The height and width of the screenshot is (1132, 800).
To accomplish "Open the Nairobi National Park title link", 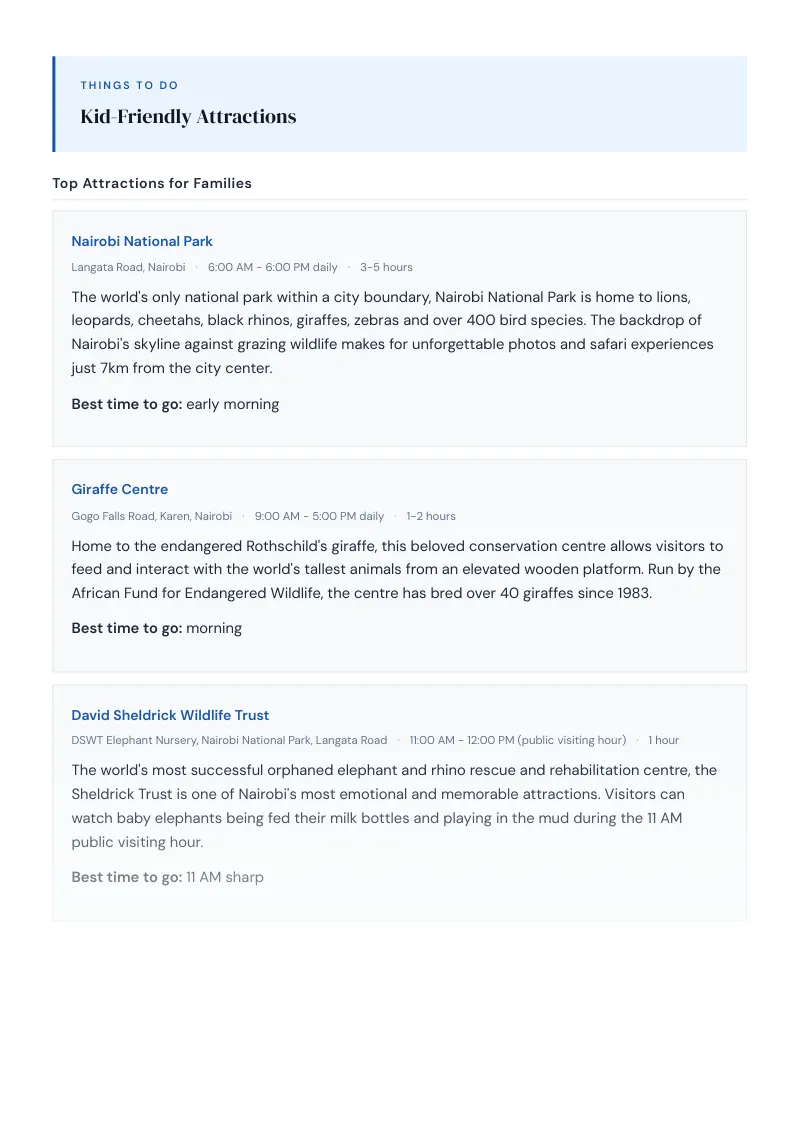I will [142, 241].
